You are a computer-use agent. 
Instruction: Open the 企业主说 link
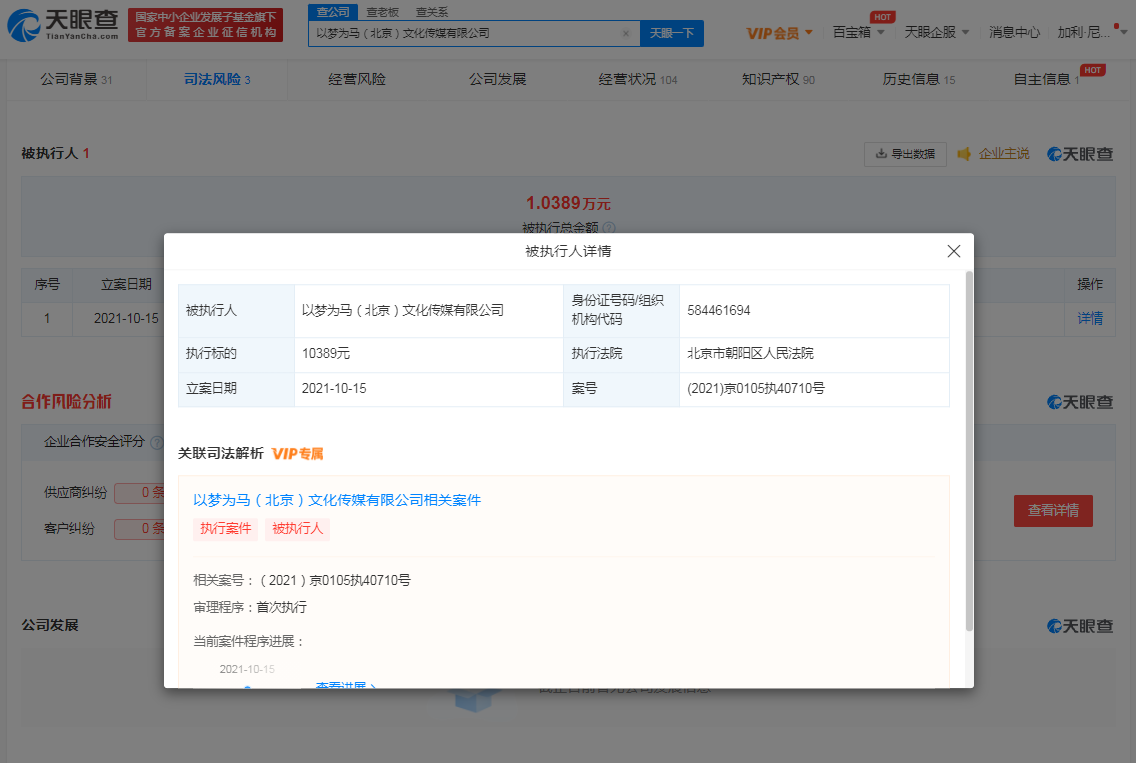click(1003, 154)
